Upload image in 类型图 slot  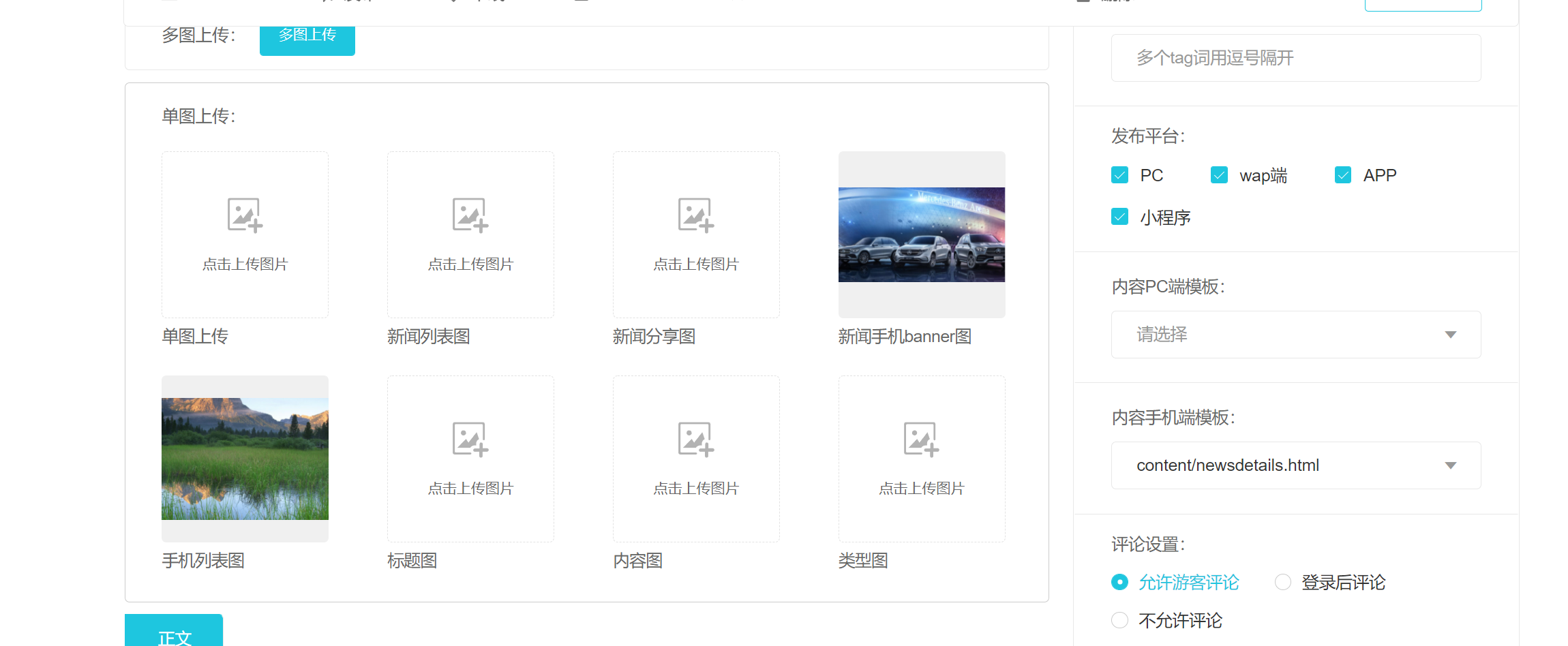pyautogui.click(x=922, y=459)
